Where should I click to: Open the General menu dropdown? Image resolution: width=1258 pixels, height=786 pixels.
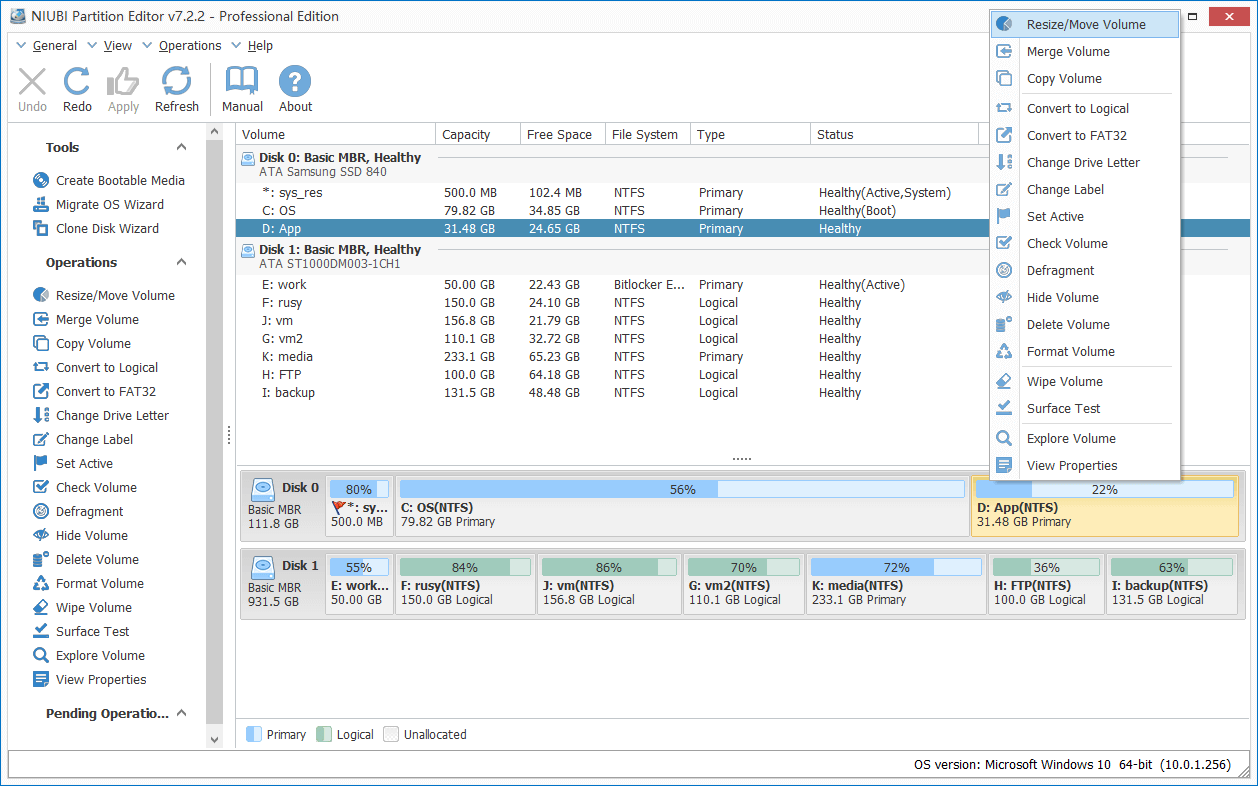54,45
